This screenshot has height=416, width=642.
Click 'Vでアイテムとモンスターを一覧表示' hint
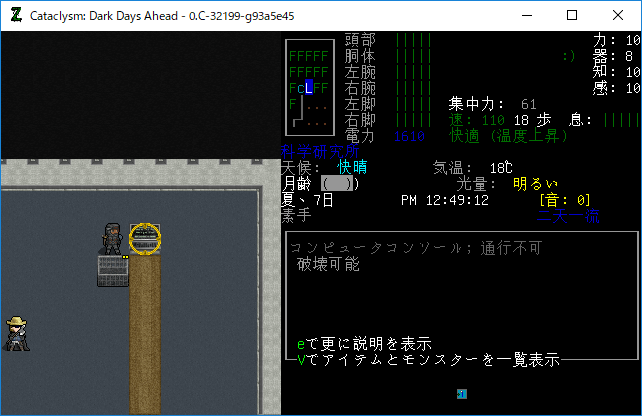coord(428,360)
